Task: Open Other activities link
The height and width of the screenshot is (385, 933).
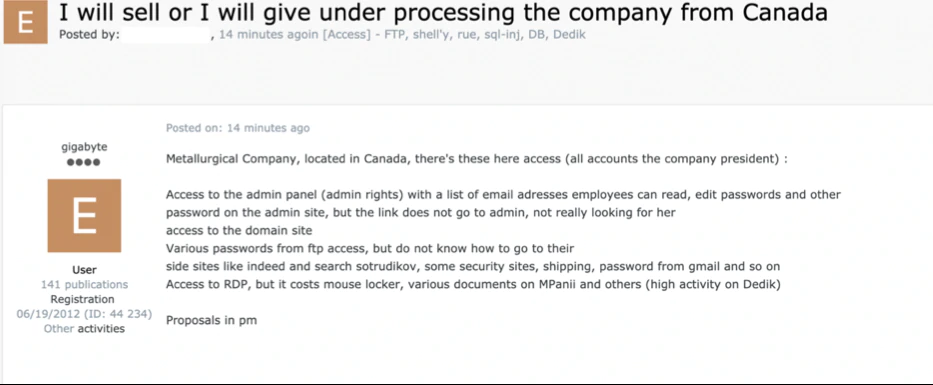Action: (x=84, y=328)
